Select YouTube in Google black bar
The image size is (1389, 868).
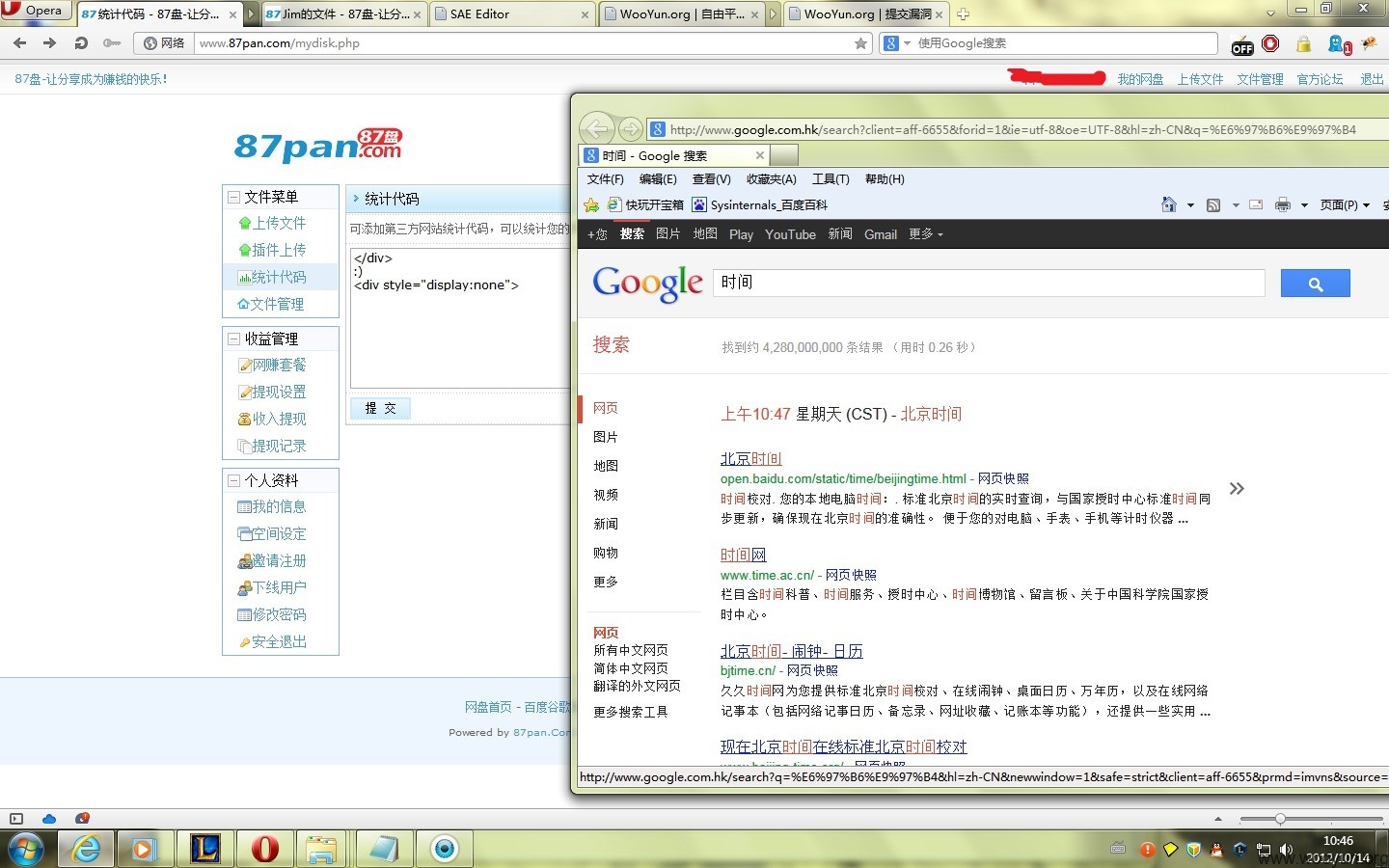pyautogui.click(x=790, y=234)
